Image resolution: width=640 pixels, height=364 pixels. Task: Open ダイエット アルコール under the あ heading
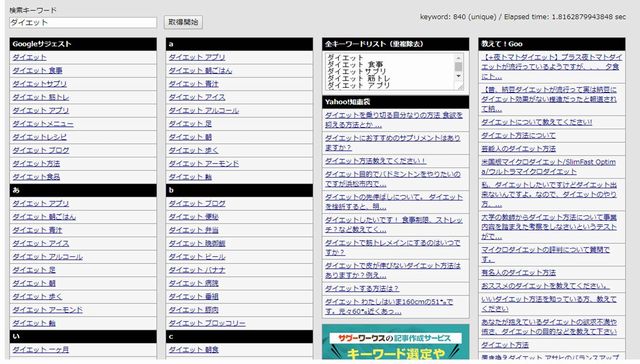coord(47,257)
